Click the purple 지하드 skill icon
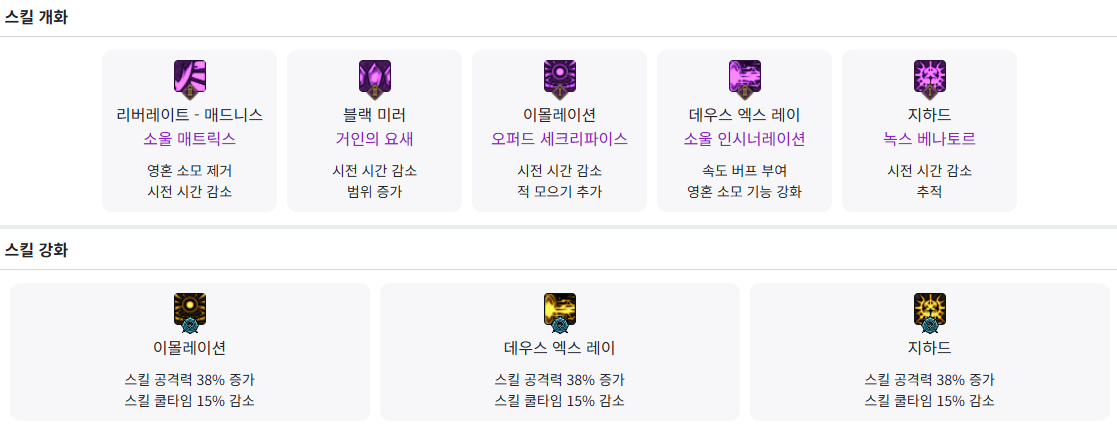This screenshot has width=1117, height=427. [x=930, y=78]
